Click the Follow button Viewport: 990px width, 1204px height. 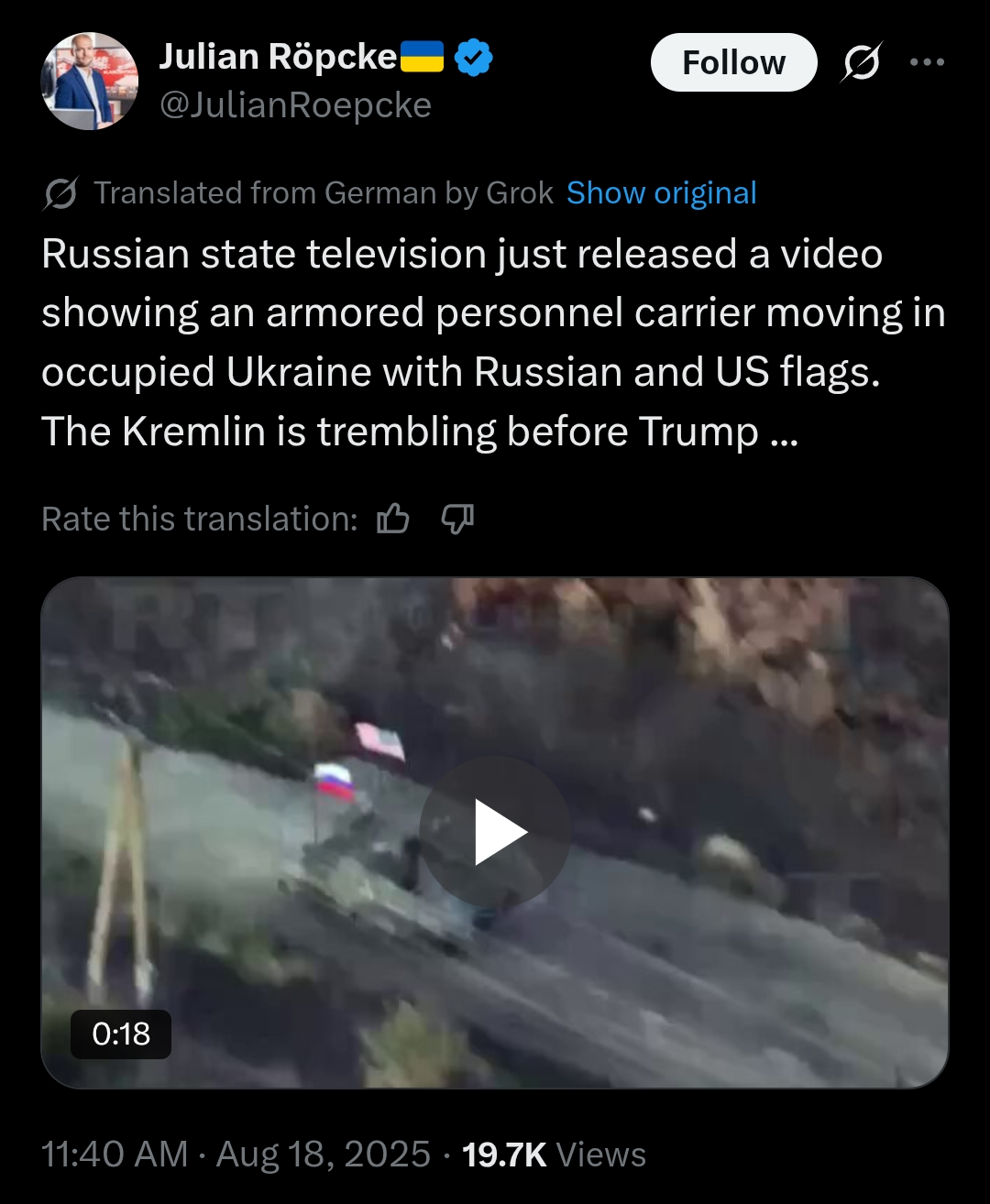(733, 62)
